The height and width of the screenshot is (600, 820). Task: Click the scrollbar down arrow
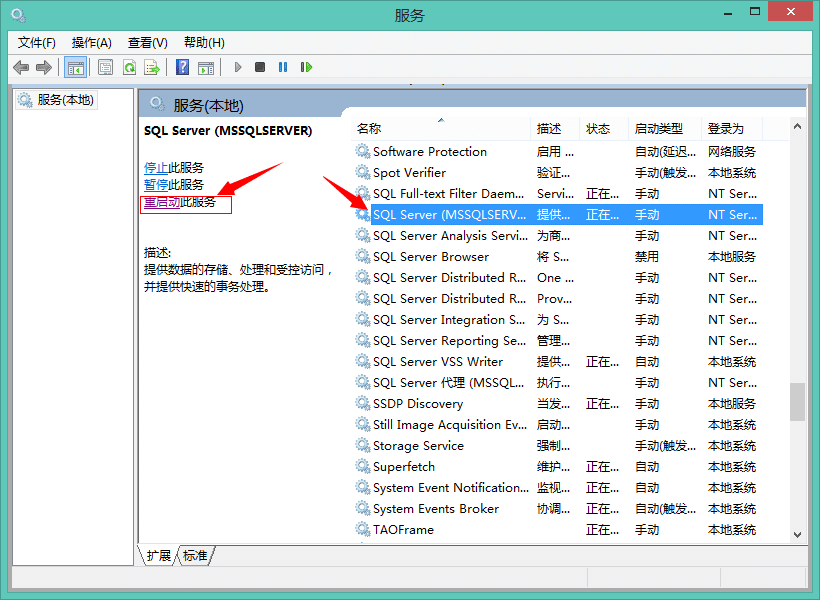[797, 535]
